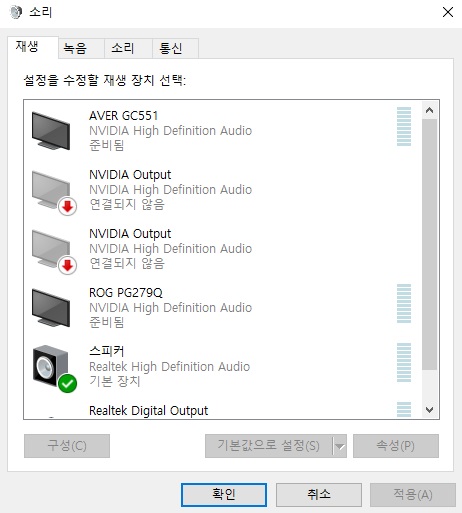Click the green default-device checkmark badge
462x513 pixels.
(67, 383)
